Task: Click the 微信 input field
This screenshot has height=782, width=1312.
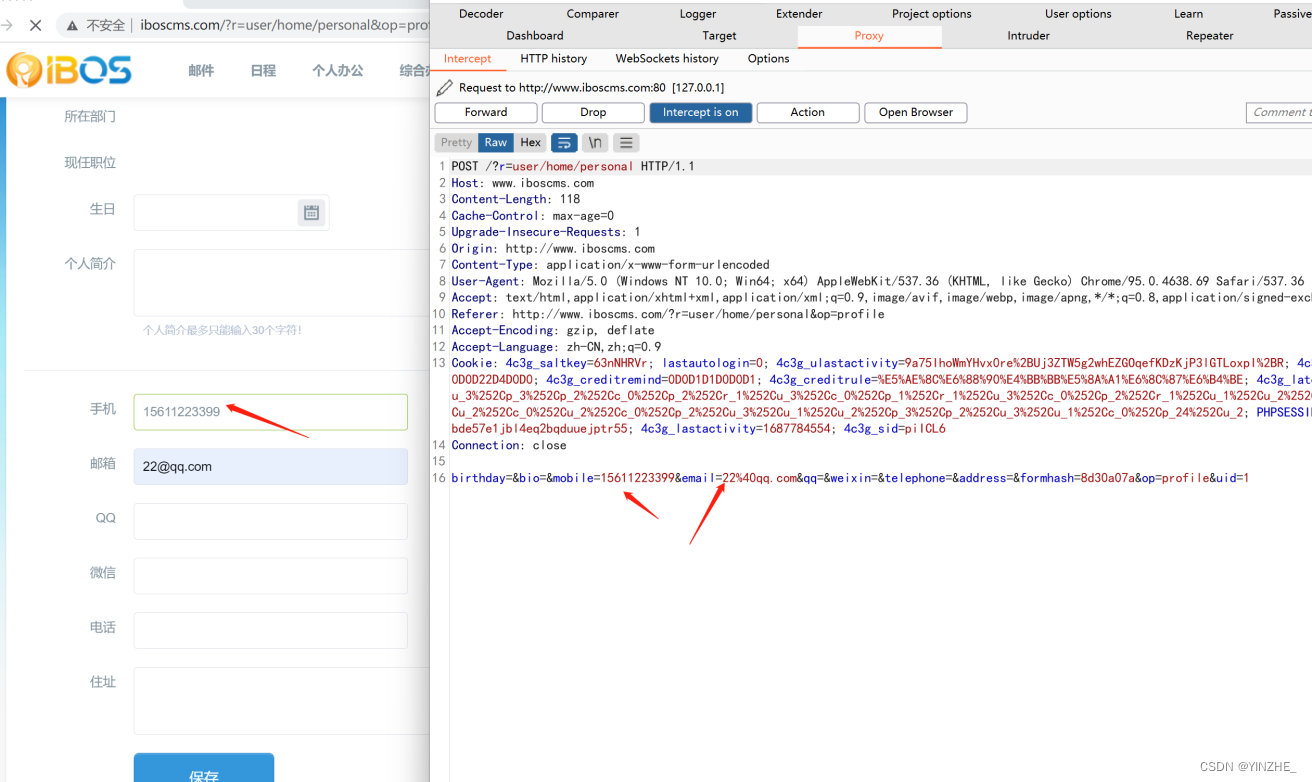Action: click(x=270, y=576)
